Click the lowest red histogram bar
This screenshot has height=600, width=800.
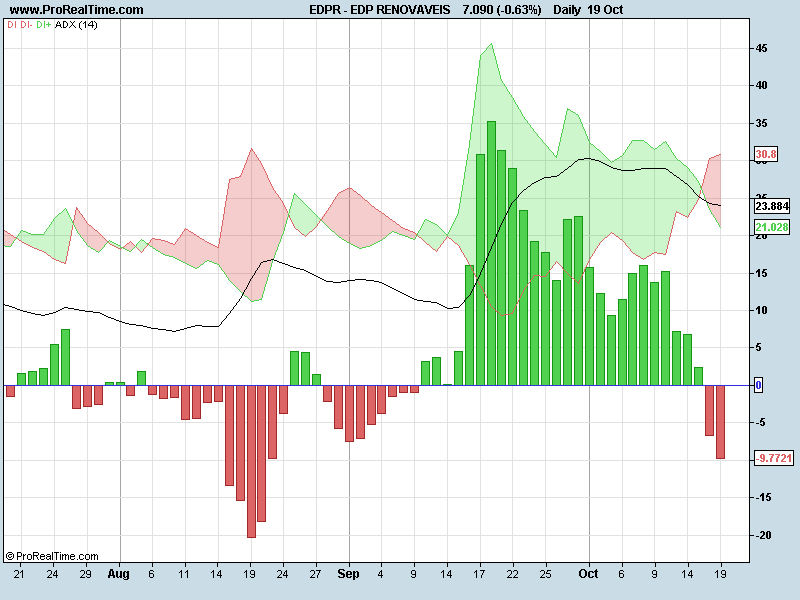coord(251,461)
